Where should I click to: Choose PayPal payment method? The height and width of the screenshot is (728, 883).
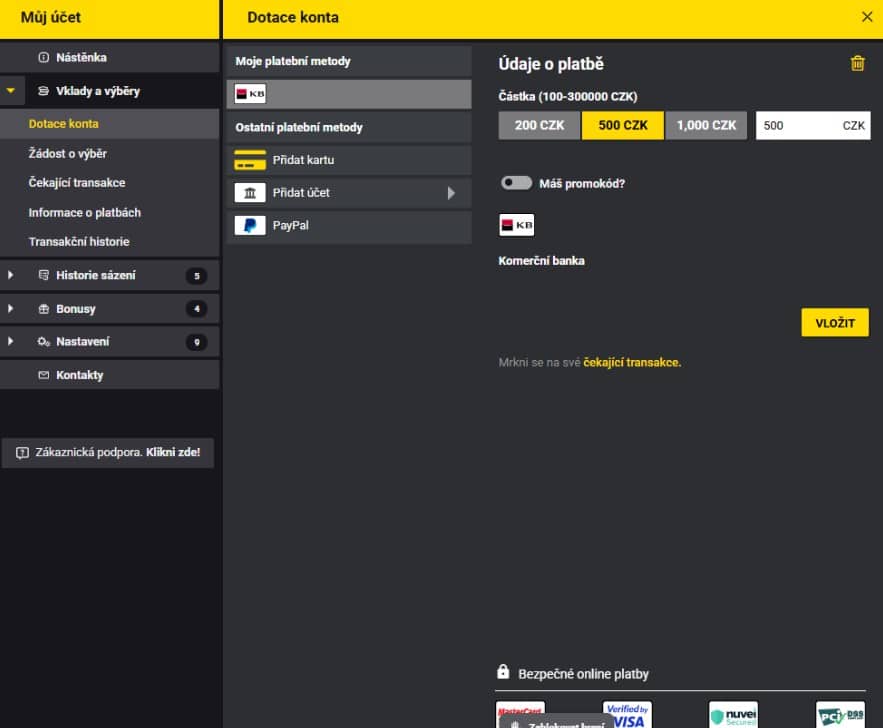(349, 226)
